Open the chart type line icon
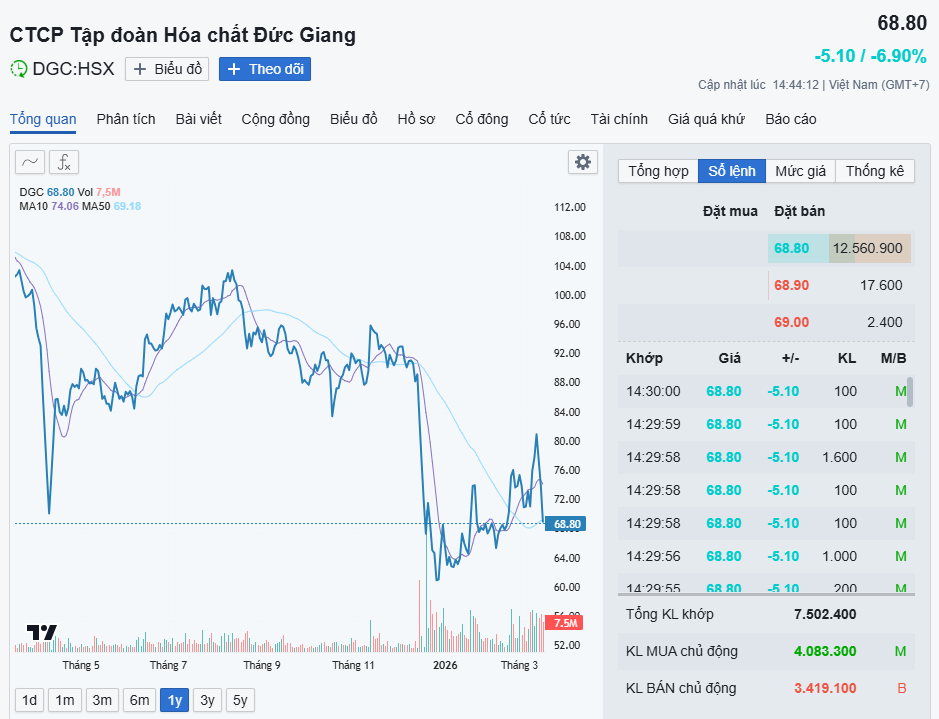The width and height of the screenshot is (939, 719). click(30, 162)
